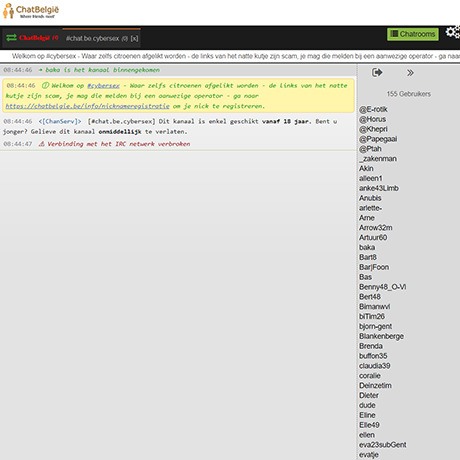Open the Chatrooms button
460x460 pixels.
point(413,34)
